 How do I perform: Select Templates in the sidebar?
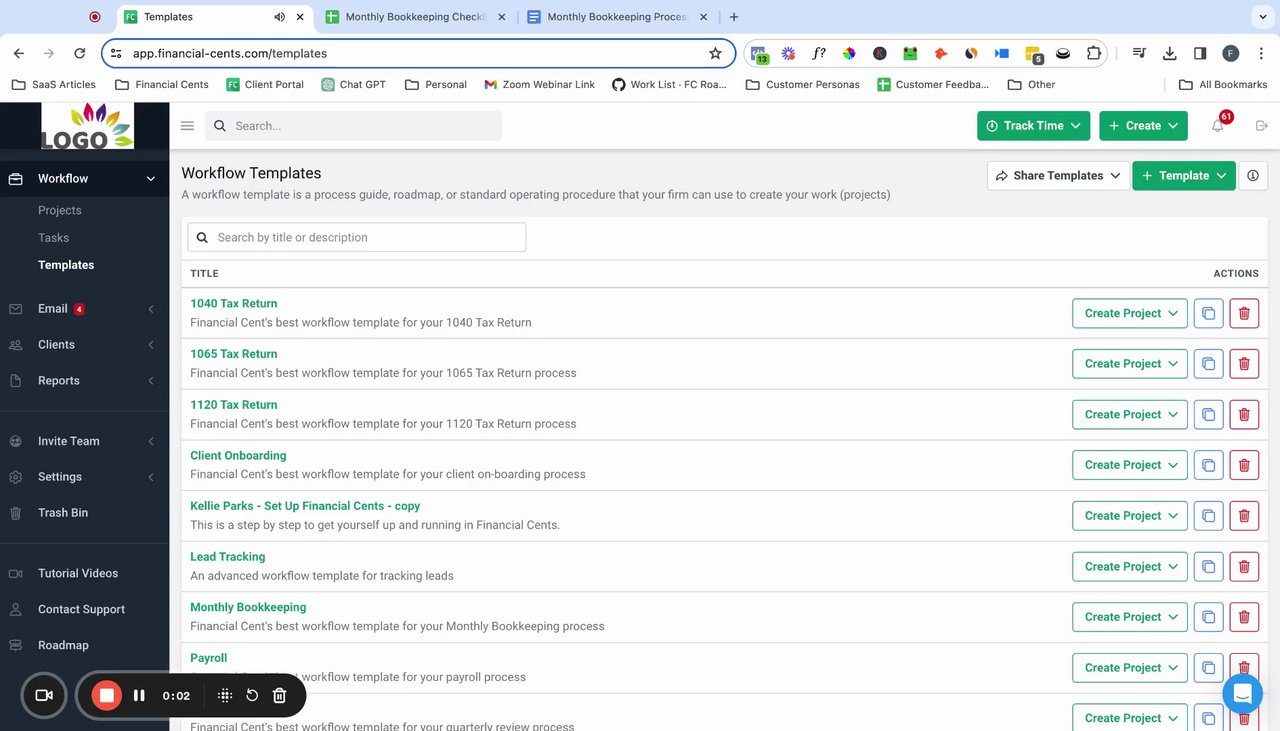click(66, 265)
